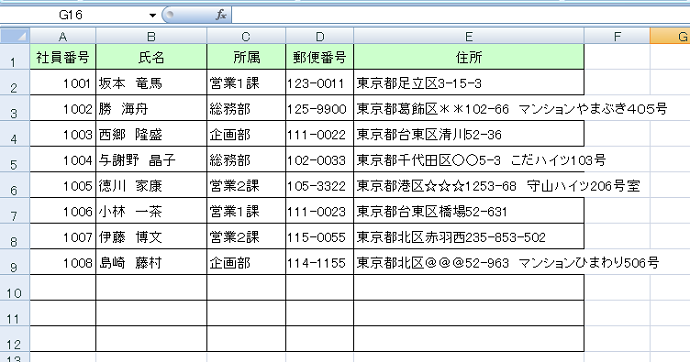Select 営業2課 cell in row 8

pyautogui.click(x=246, y=237)
